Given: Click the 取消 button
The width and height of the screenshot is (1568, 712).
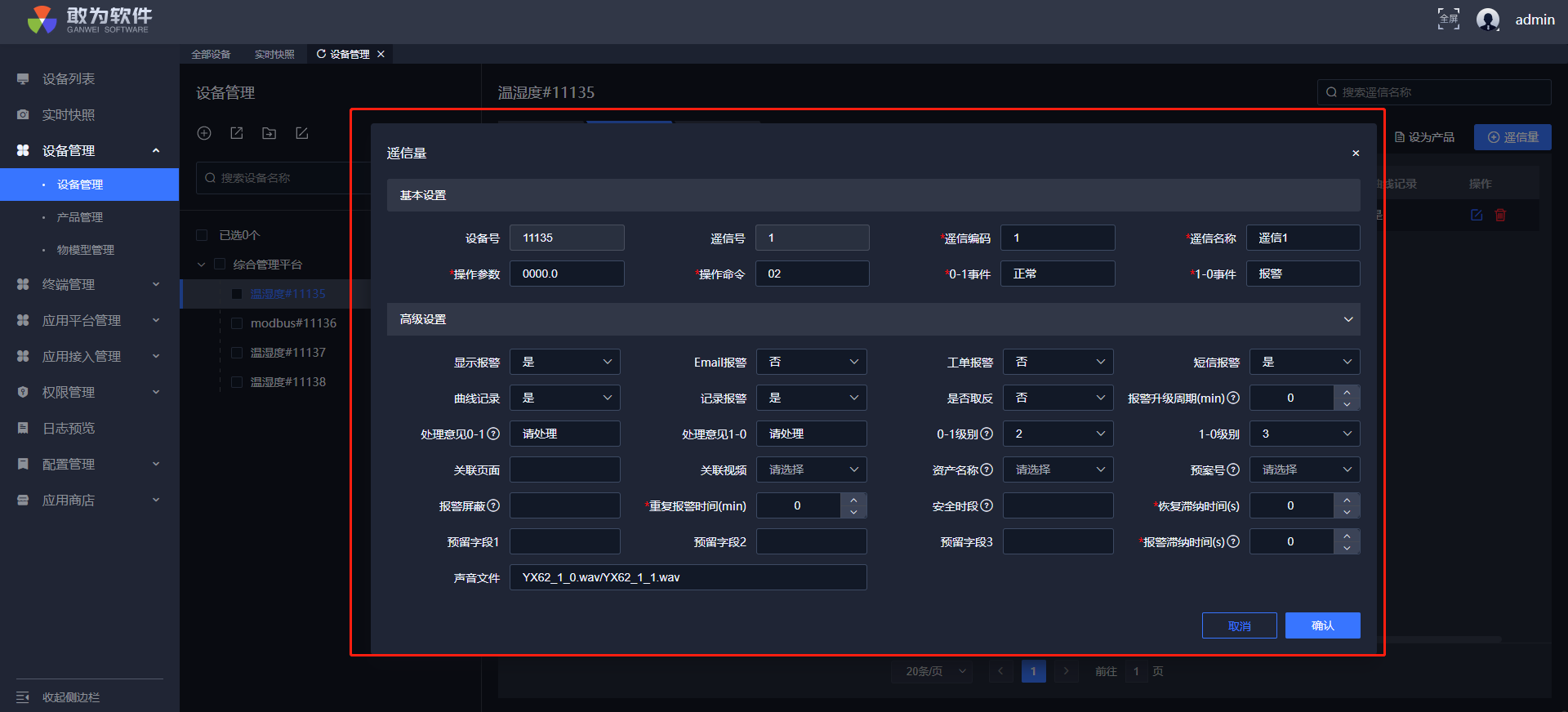Looking at the screenshot, I should [1239, 625].
